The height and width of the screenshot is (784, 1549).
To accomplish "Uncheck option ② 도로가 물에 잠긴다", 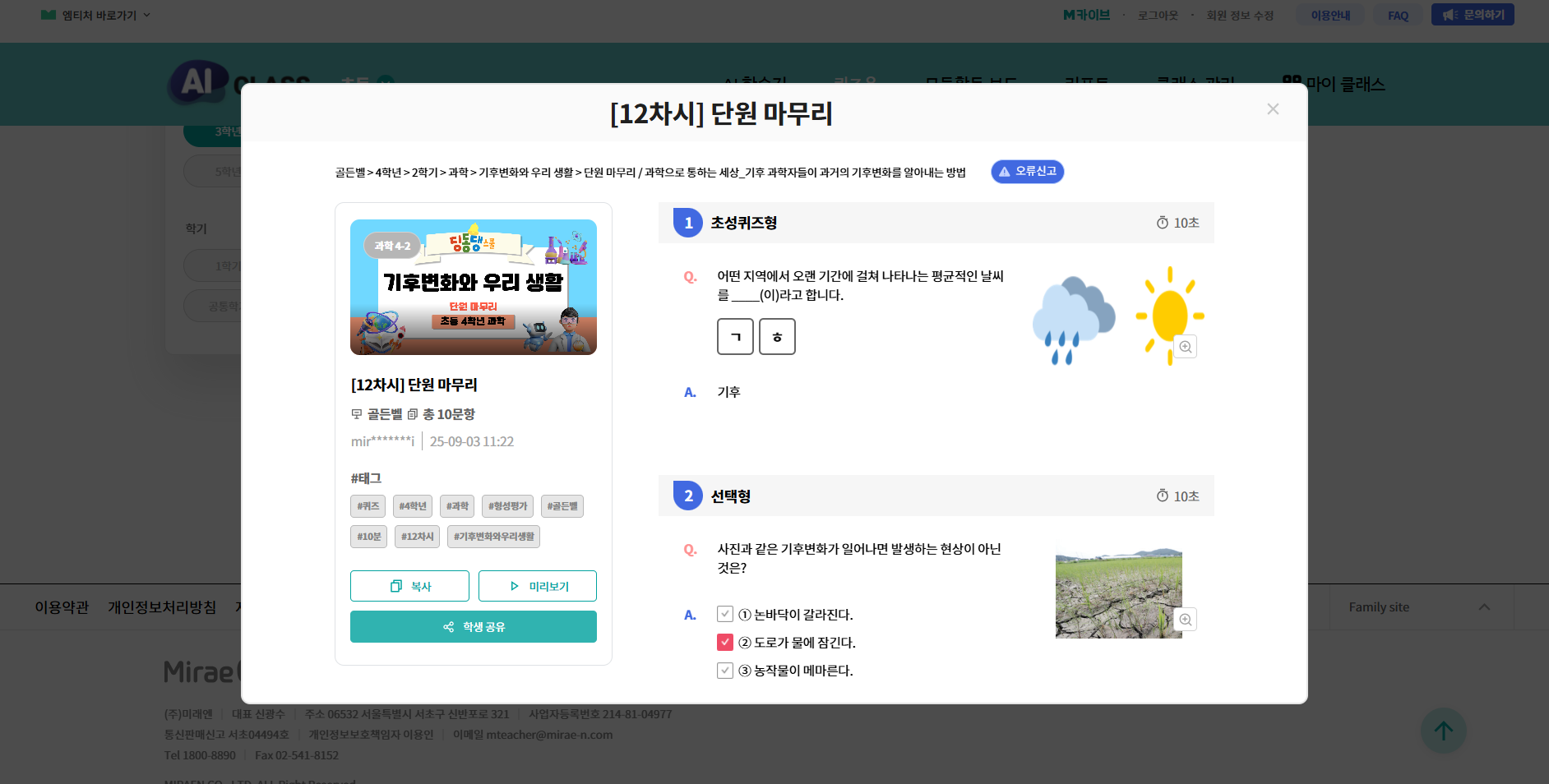I will [725, 642].
